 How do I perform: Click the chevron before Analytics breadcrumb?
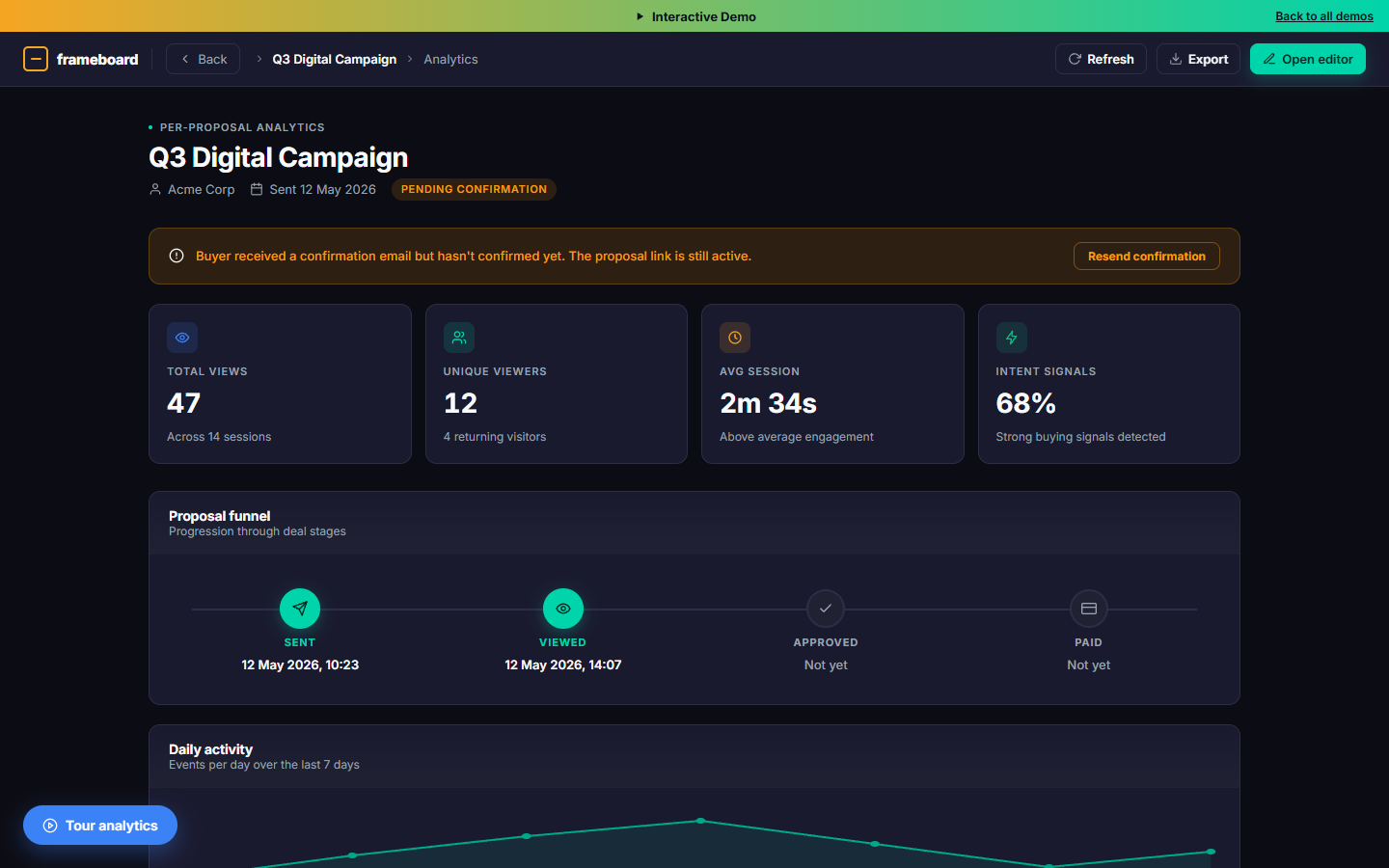click(410, 59)
